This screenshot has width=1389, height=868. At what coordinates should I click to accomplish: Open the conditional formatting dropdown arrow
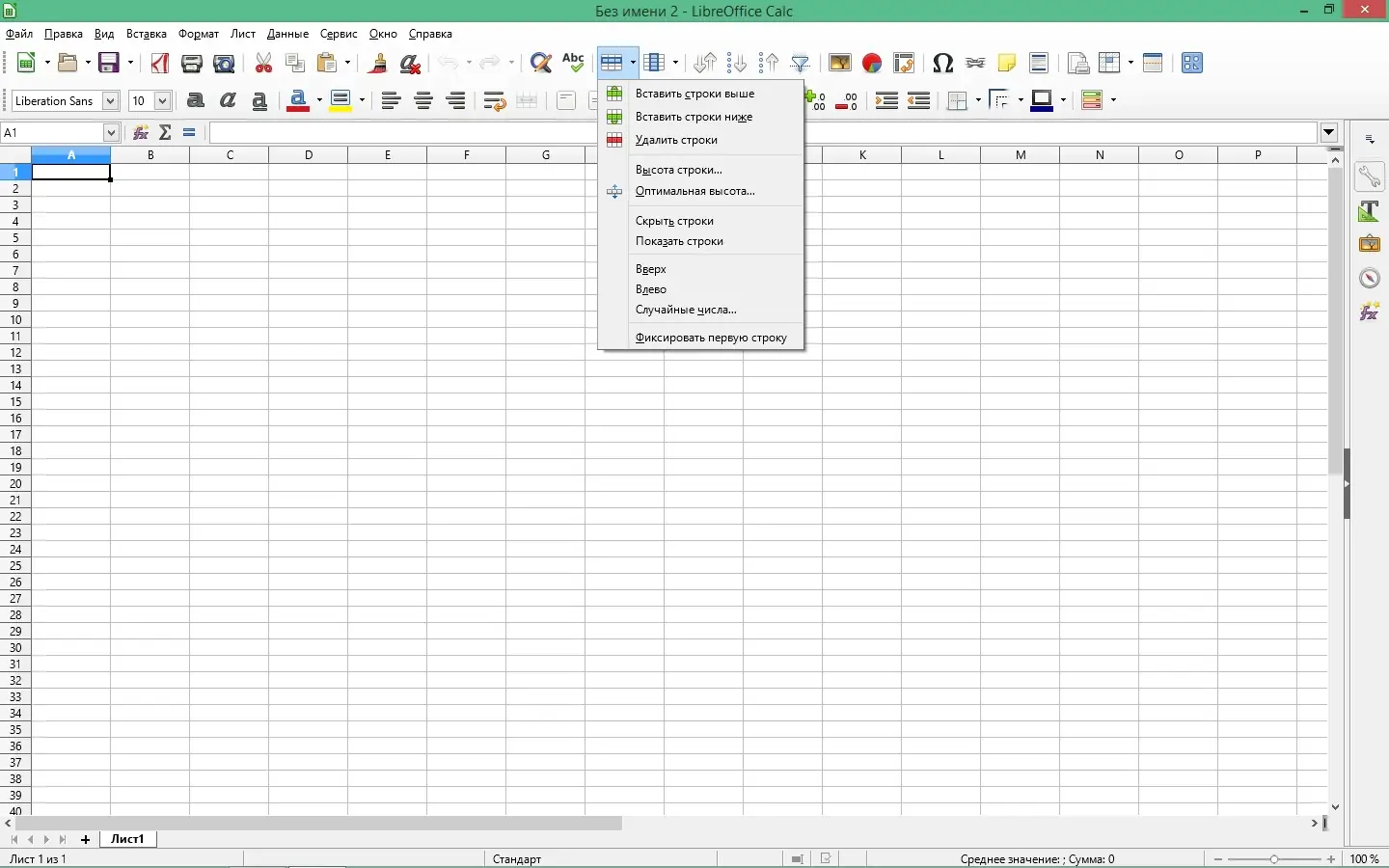tap(1113, 100)
